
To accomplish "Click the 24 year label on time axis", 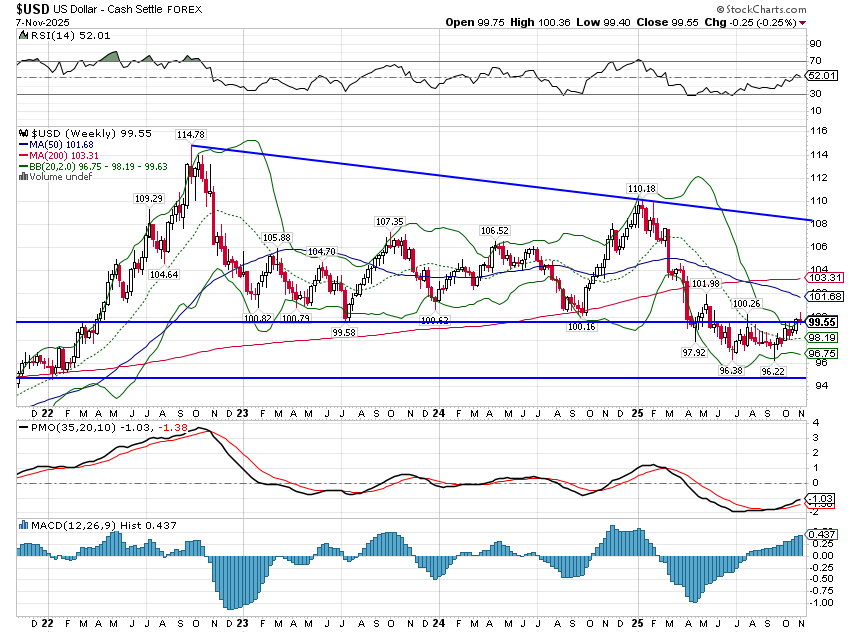I will (439, 412).
